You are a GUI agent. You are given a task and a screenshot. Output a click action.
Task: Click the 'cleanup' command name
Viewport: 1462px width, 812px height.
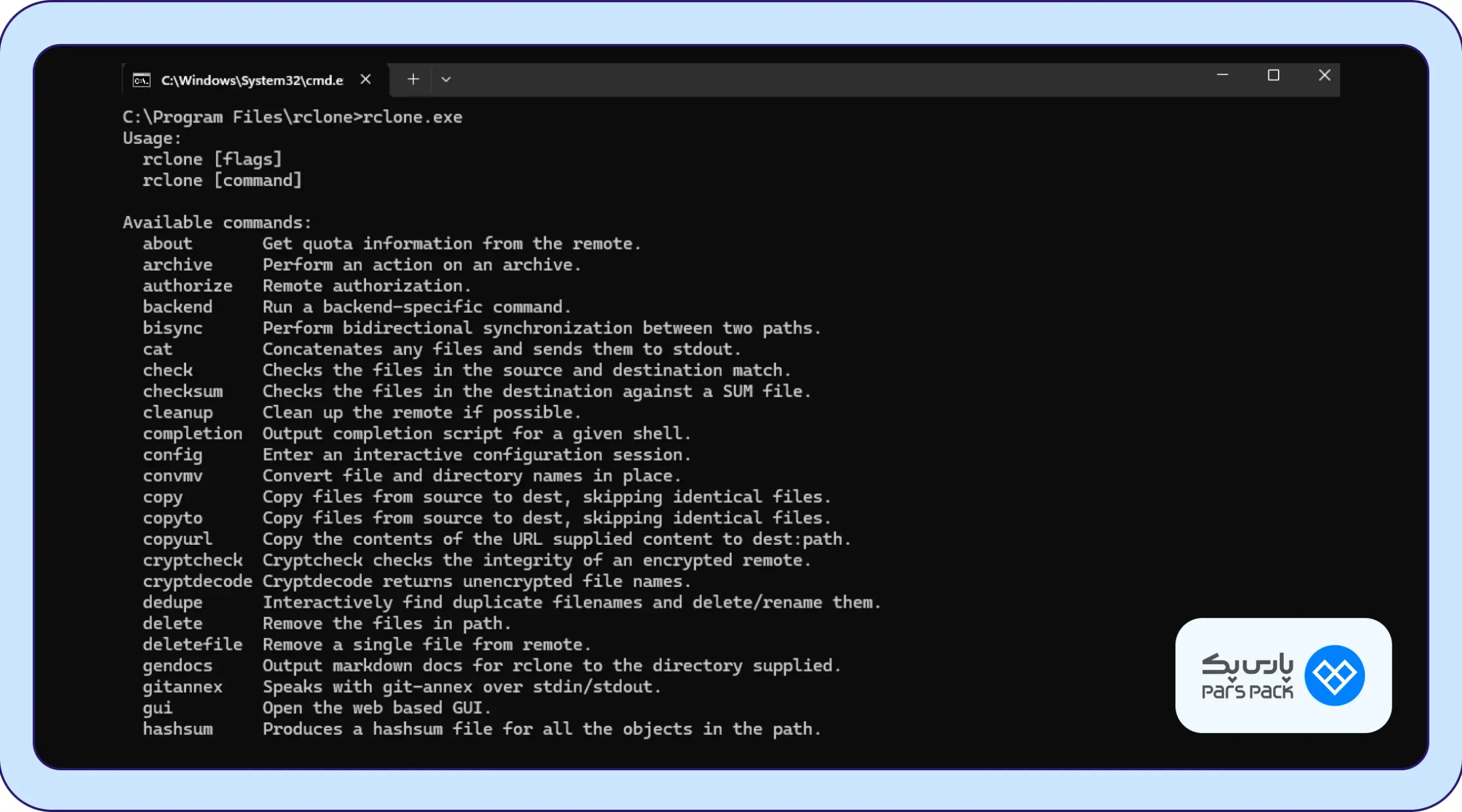[x=178, y=413]
